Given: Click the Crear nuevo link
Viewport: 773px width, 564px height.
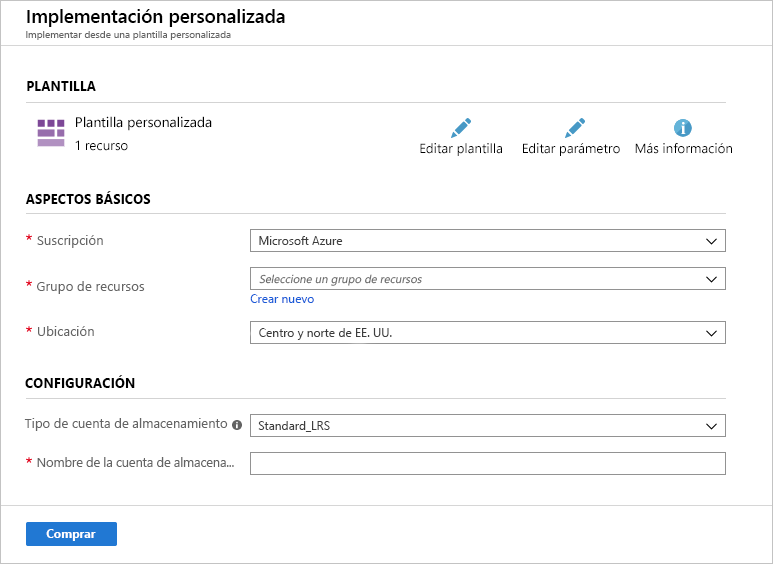Looking at the screenshot, I should pos(282,299).
